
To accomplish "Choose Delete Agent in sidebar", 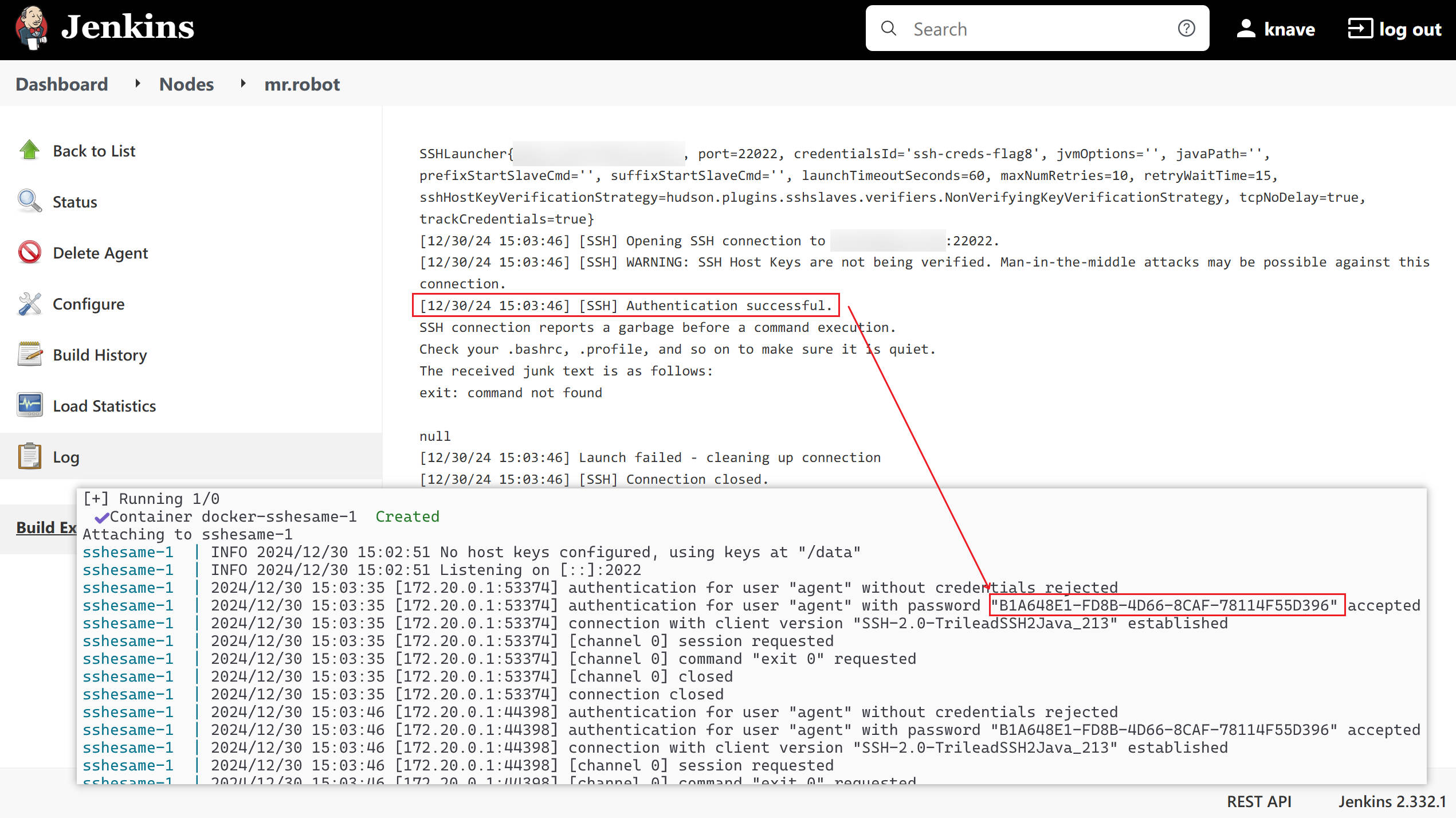I will 100,253.
